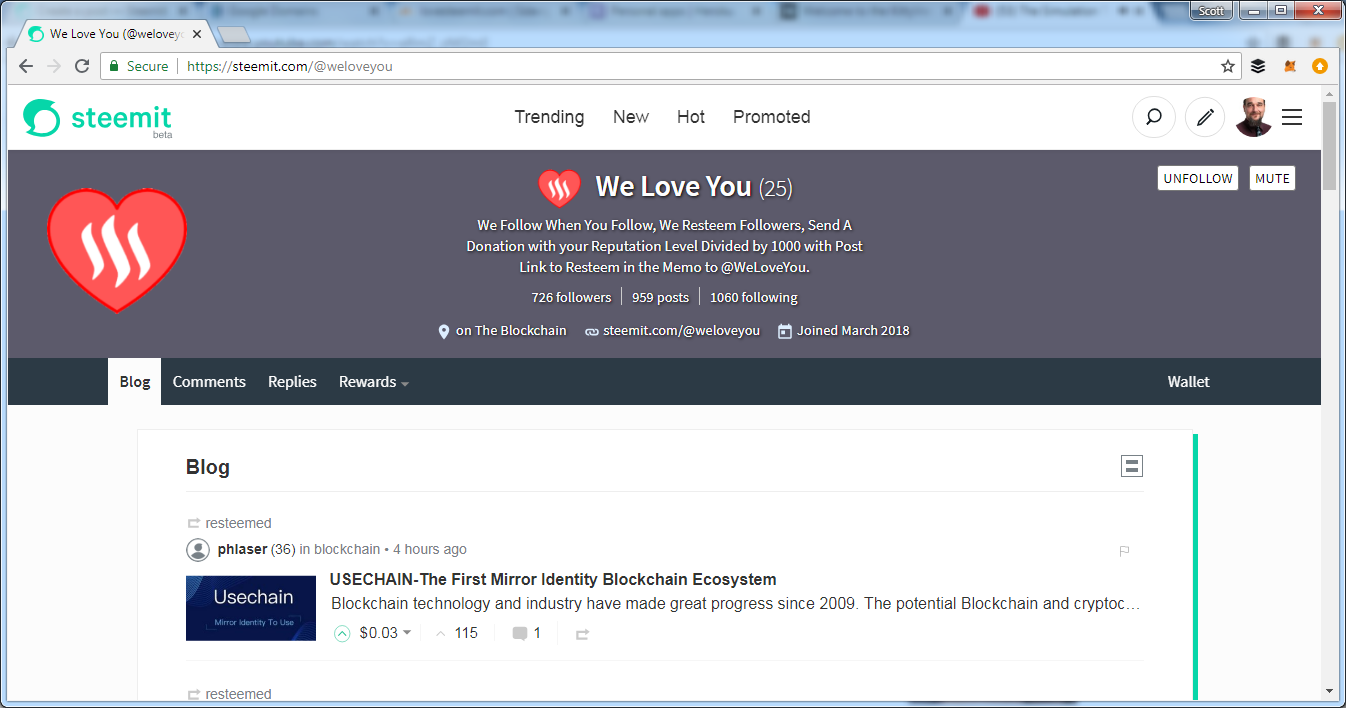Screen dimensions: 1346x708
Task: Open the 726 followers link
Action: (571, 298)
